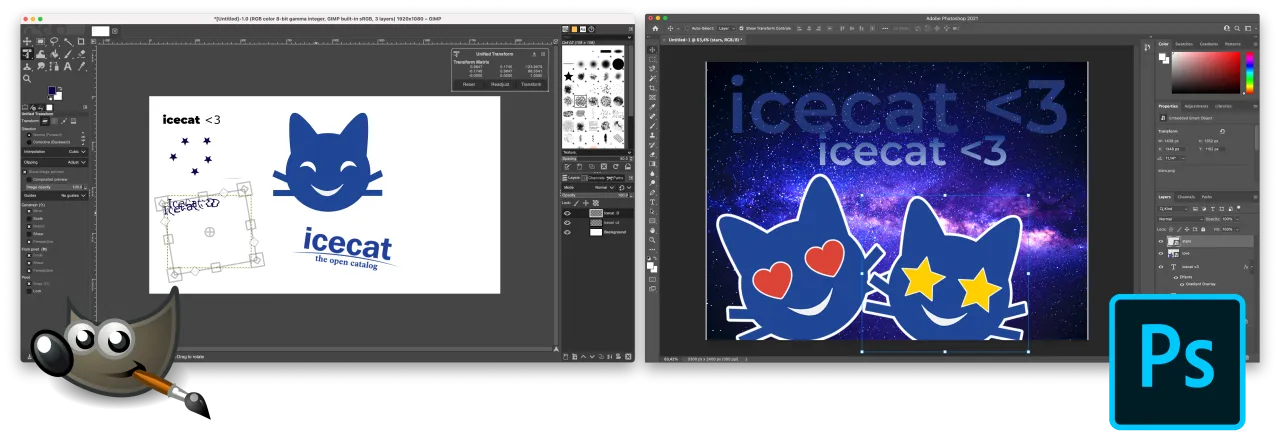Viewport: 1280px width, 438px height.
Task: Select the Eraser tool in Photoshop
Action: click(652, 153)
